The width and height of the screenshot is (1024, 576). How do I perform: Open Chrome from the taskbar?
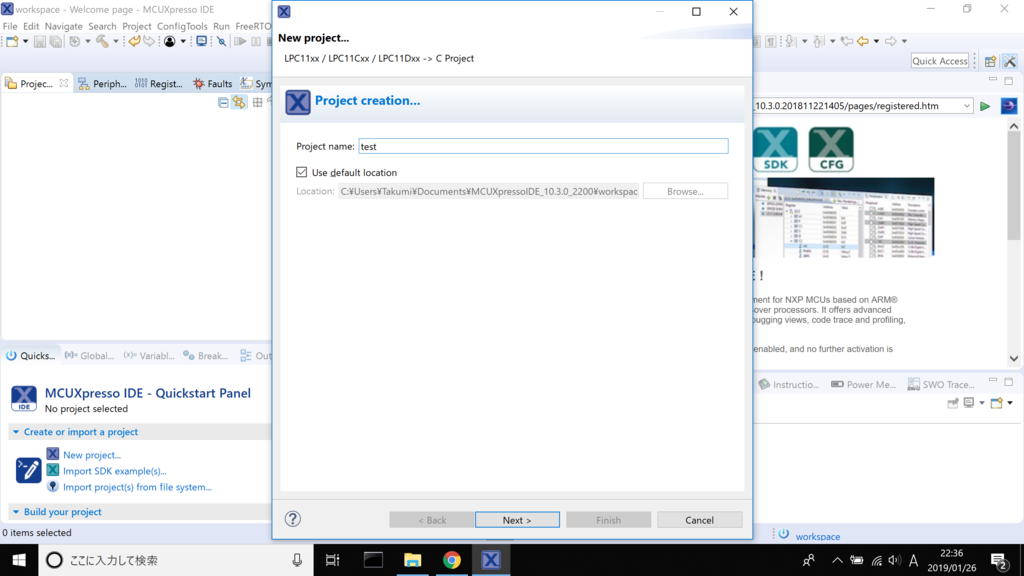(x=451, y=560)
